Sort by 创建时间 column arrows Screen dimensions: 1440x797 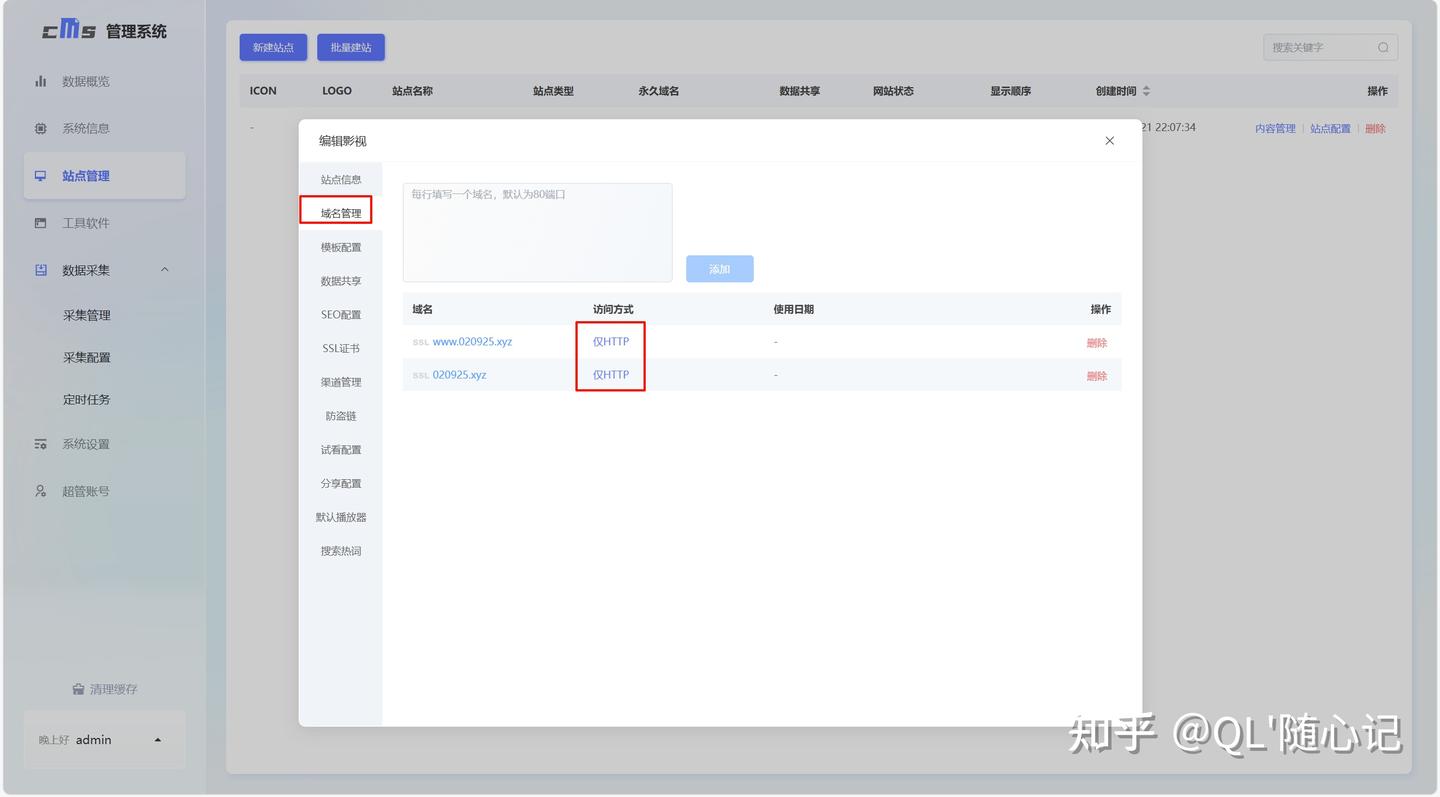pyautogui.click(x=1146, y=91)
